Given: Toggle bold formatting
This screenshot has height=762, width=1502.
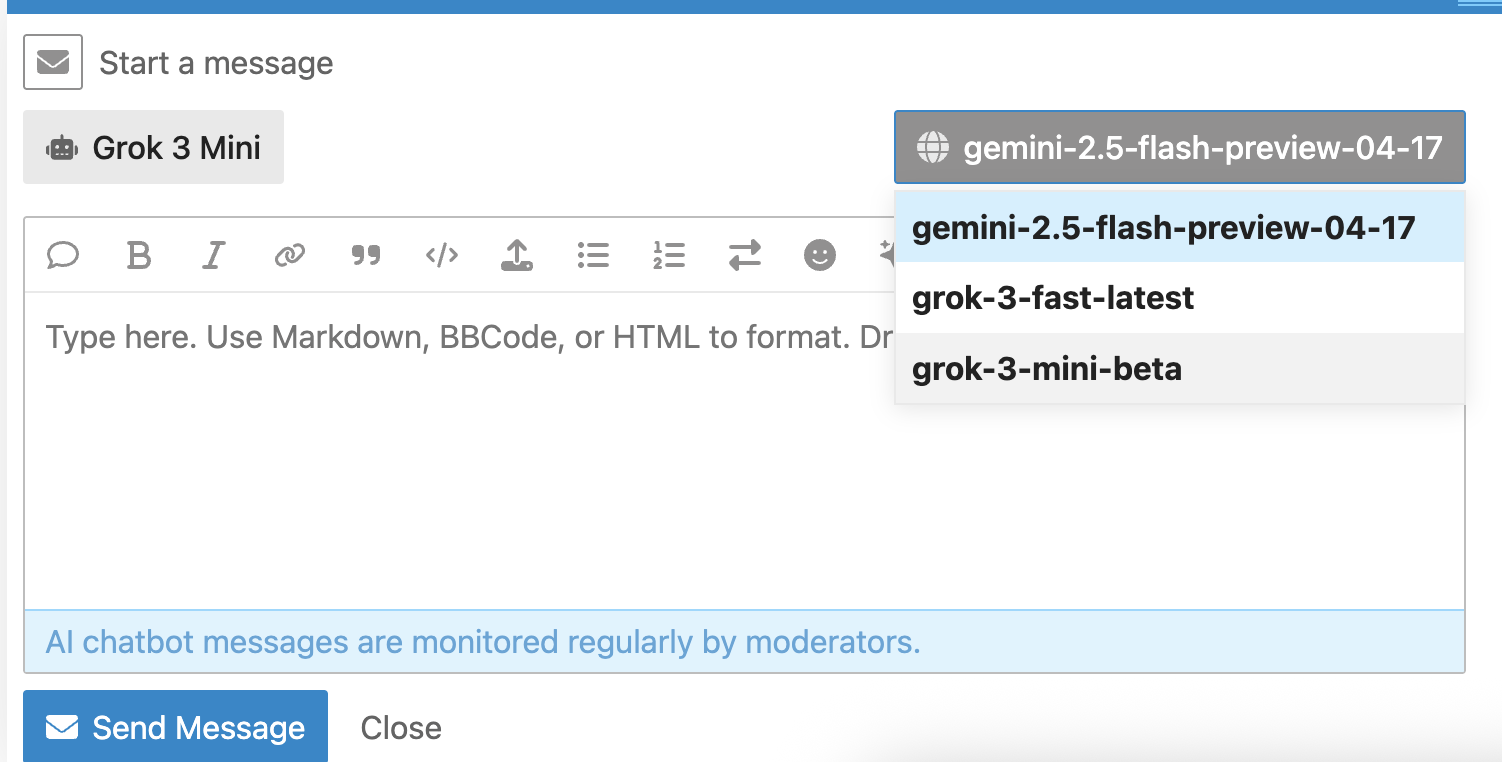Looking at the screenshot, I should point(139,256).
